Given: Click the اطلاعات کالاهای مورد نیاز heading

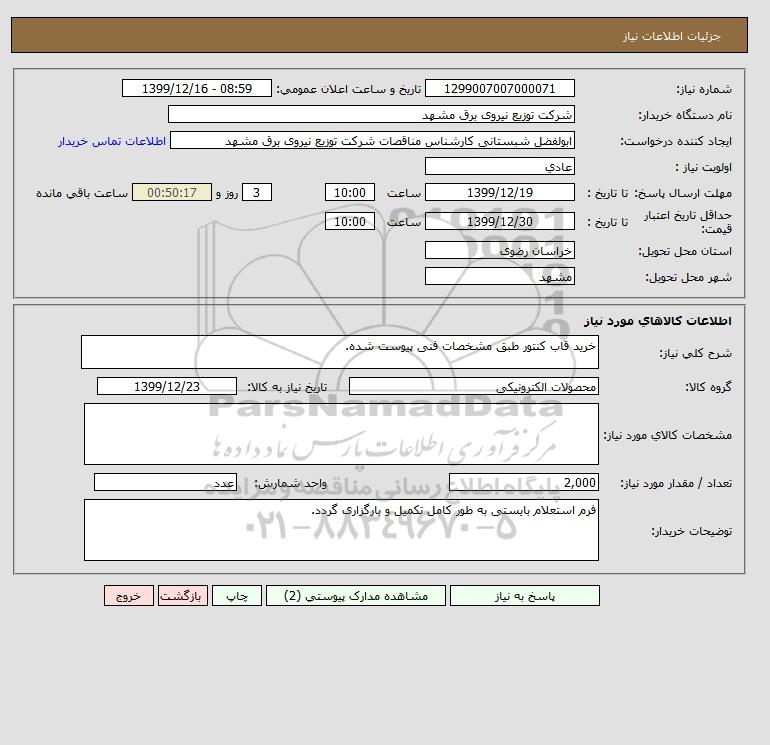Looking at the screenshot, I should 658,321.
